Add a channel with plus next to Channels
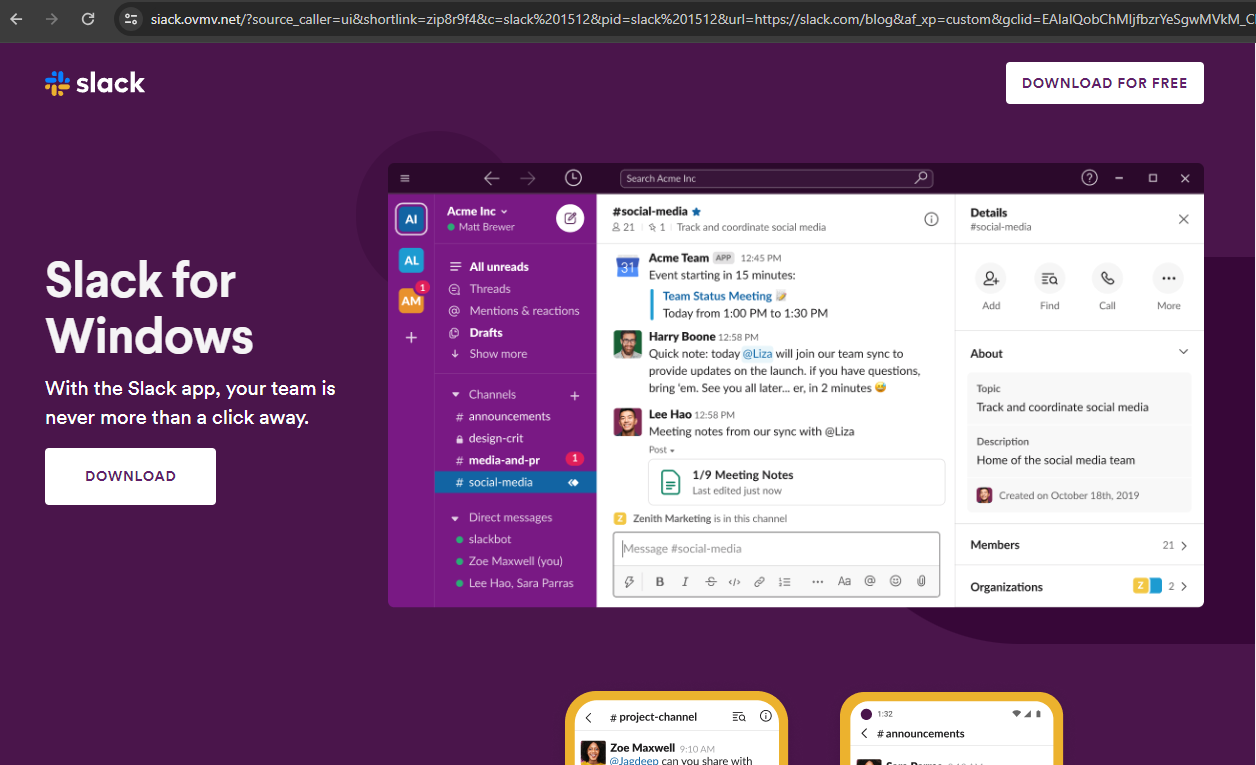 (575, 395)
